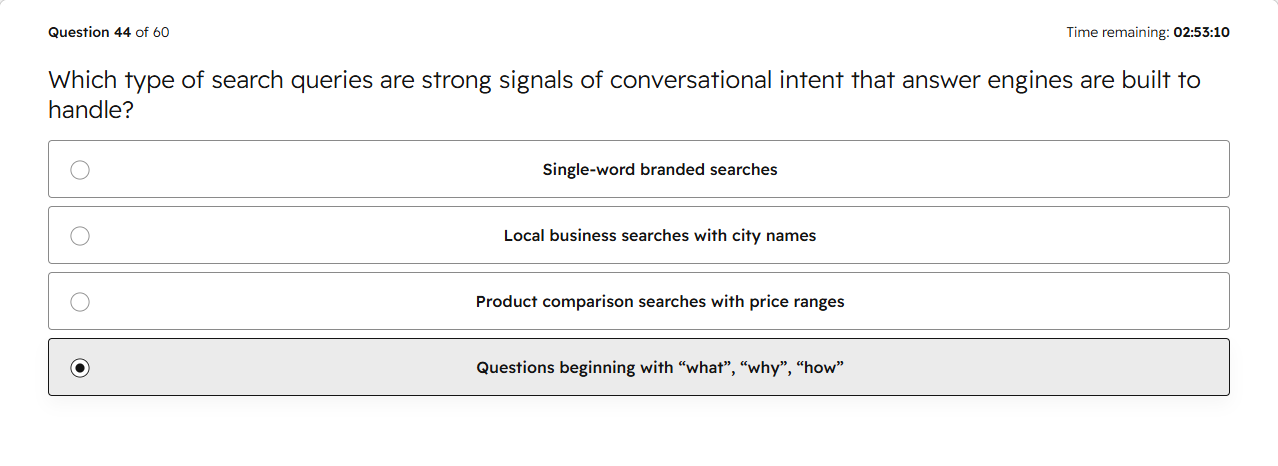The width and height of the screenshot is (1278, 466).
Task: Click the answer text about "what", "why", "how"
Action: (660, 368)
